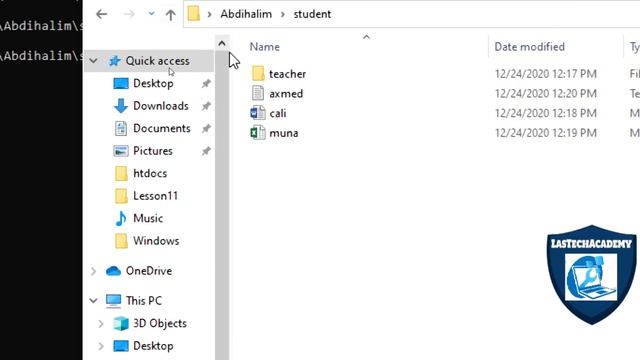Open Downloads in Quick access

coord(161,106)
